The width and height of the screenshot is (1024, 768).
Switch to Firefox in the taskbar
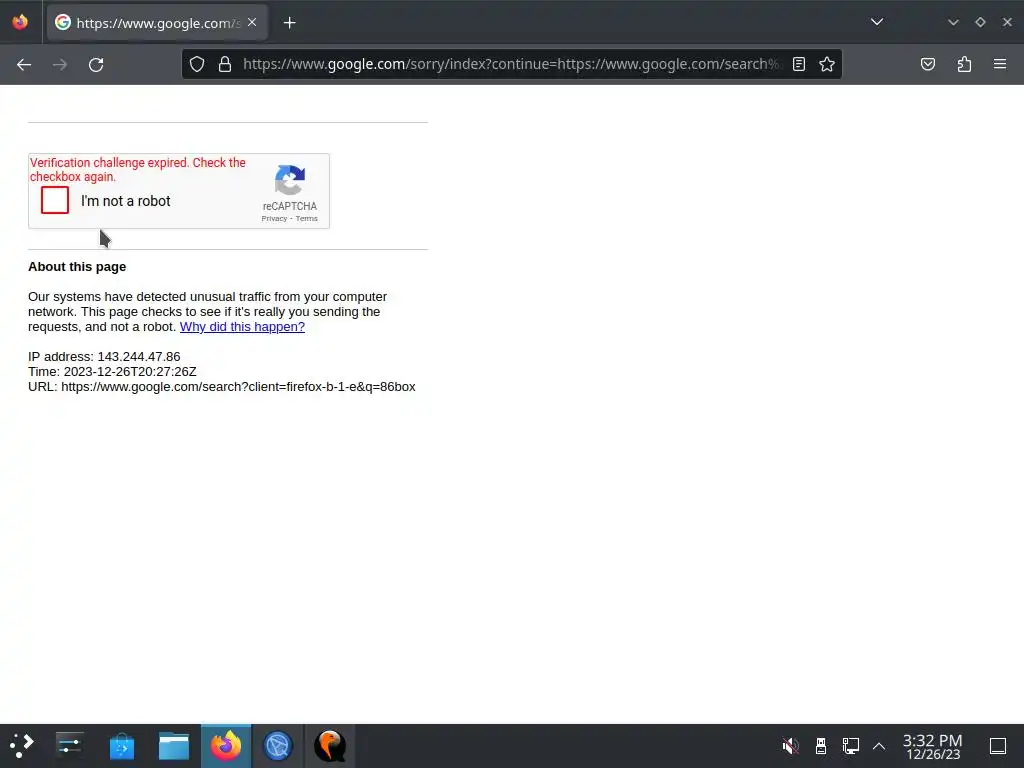point(226,746)
